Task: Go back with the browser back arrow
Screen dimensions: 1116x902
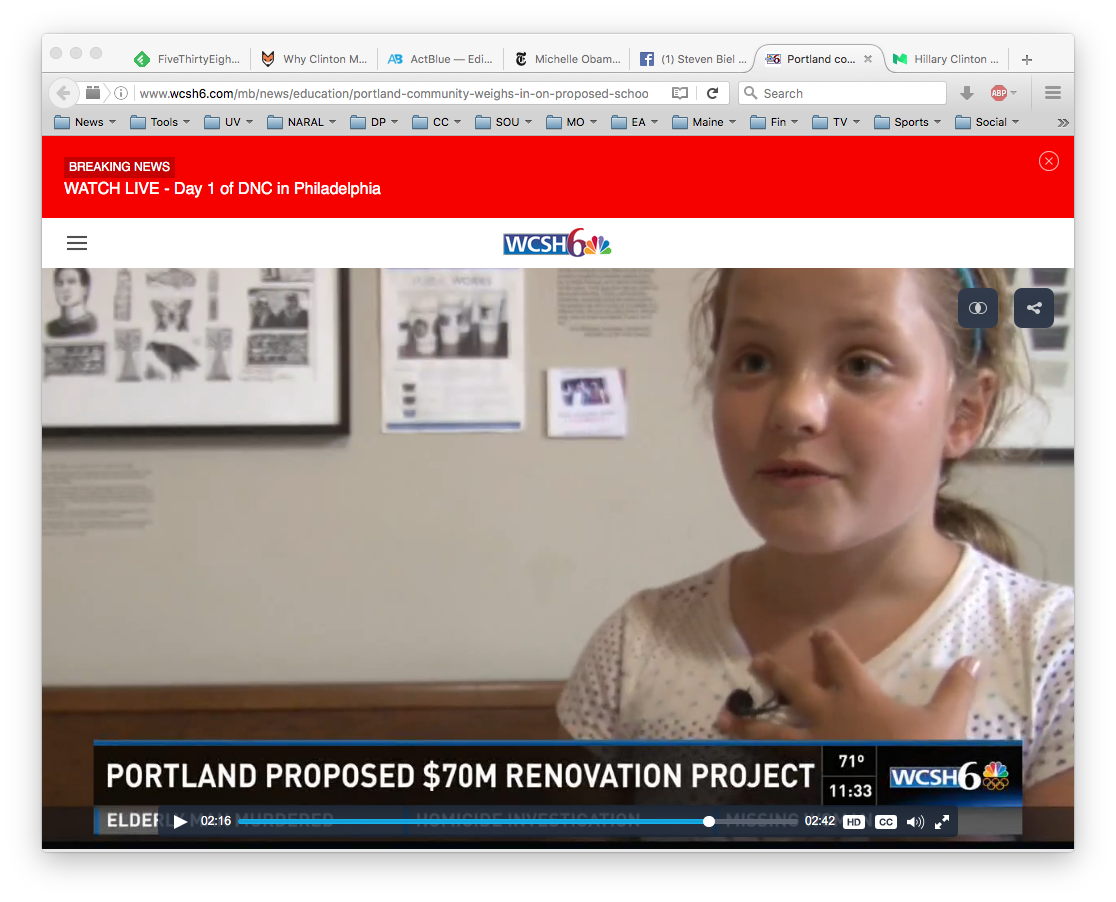Action: point(63,93)
